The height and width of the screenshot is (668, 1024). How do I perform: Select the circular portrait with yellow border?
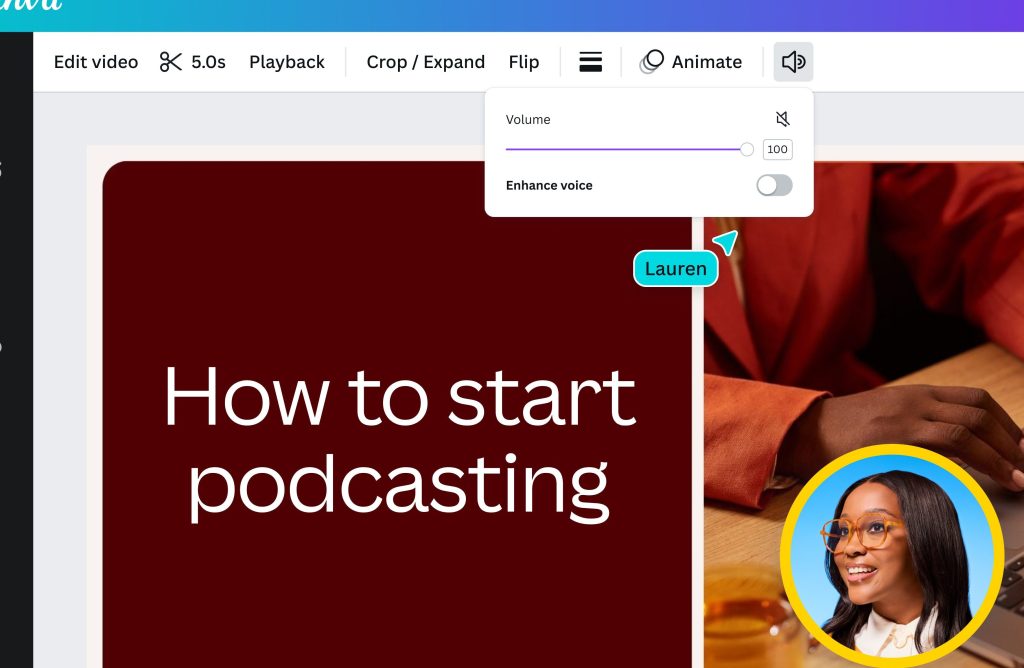click(891, 556)
